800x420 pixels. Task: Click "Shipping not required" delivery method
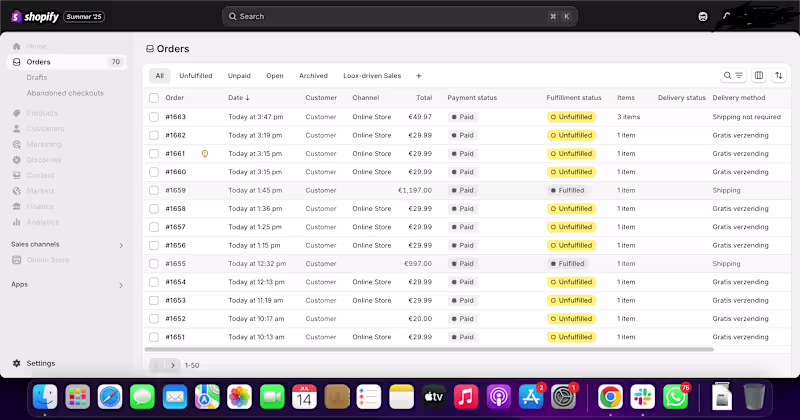(746, 117)
